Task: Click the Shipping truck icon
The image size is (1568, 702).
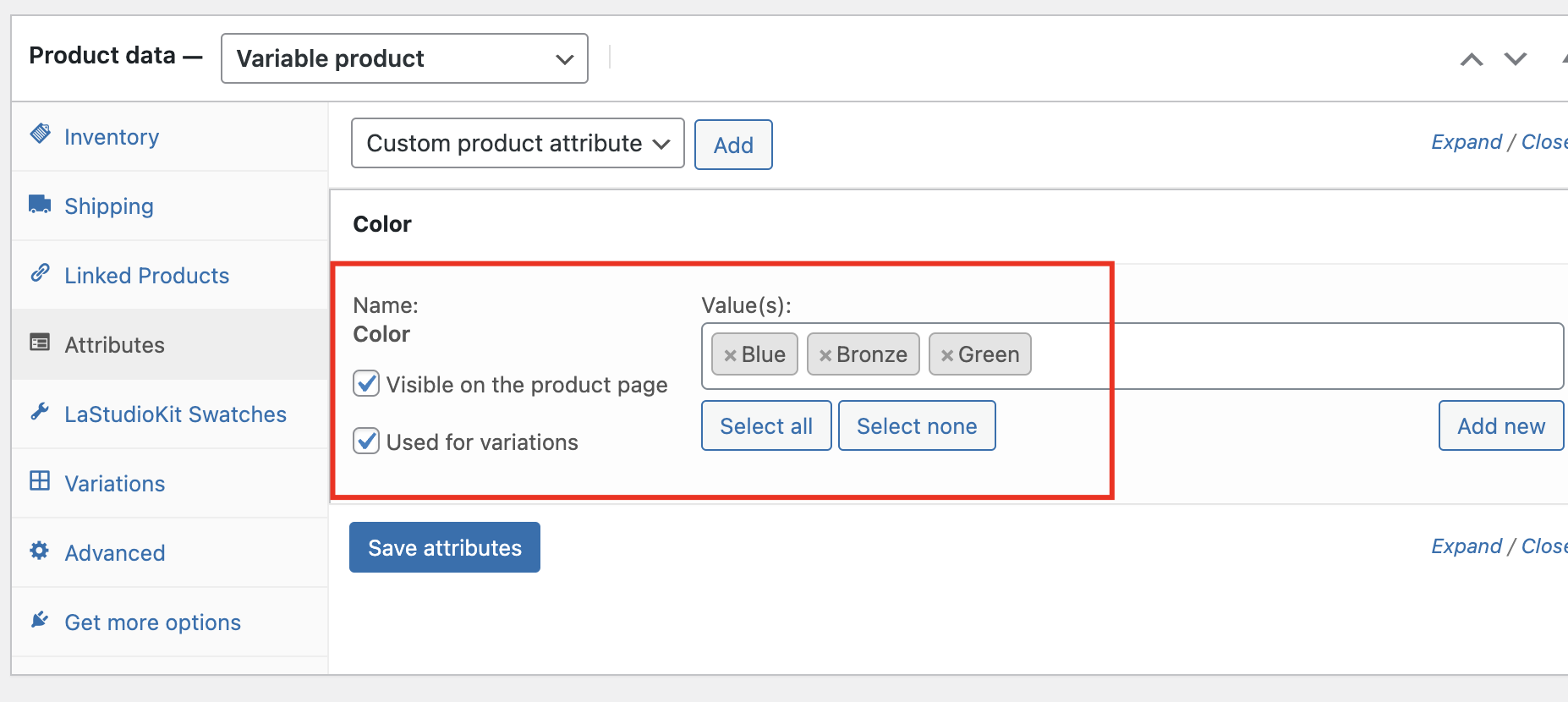Action: click(40, 204)
